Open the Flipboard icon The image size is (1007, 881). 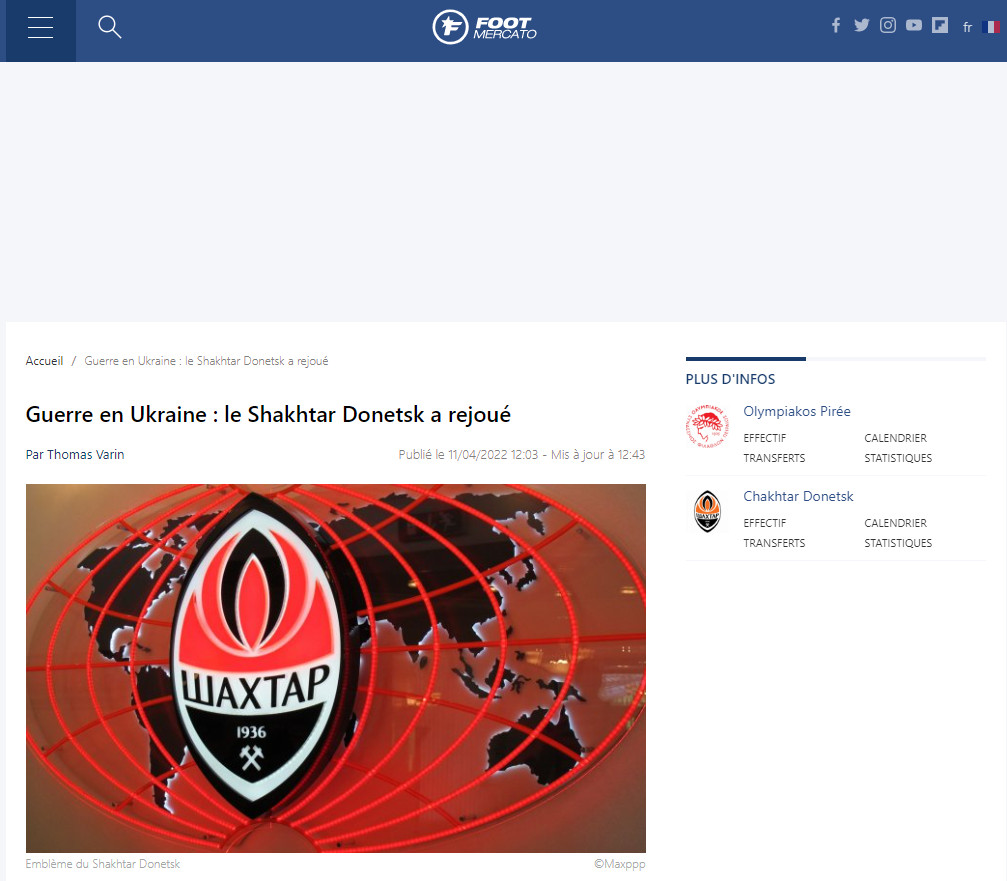[940, 26]
